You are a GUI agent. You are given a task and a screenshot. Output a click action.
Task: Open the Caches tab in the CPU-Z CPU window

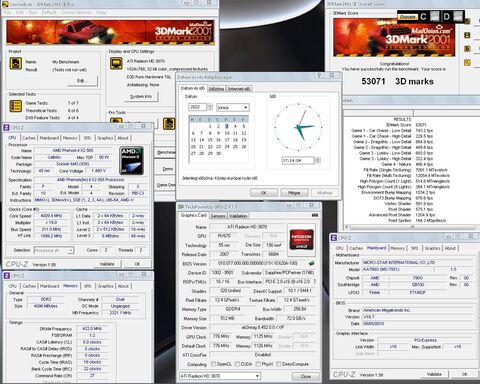coord(29,138)
